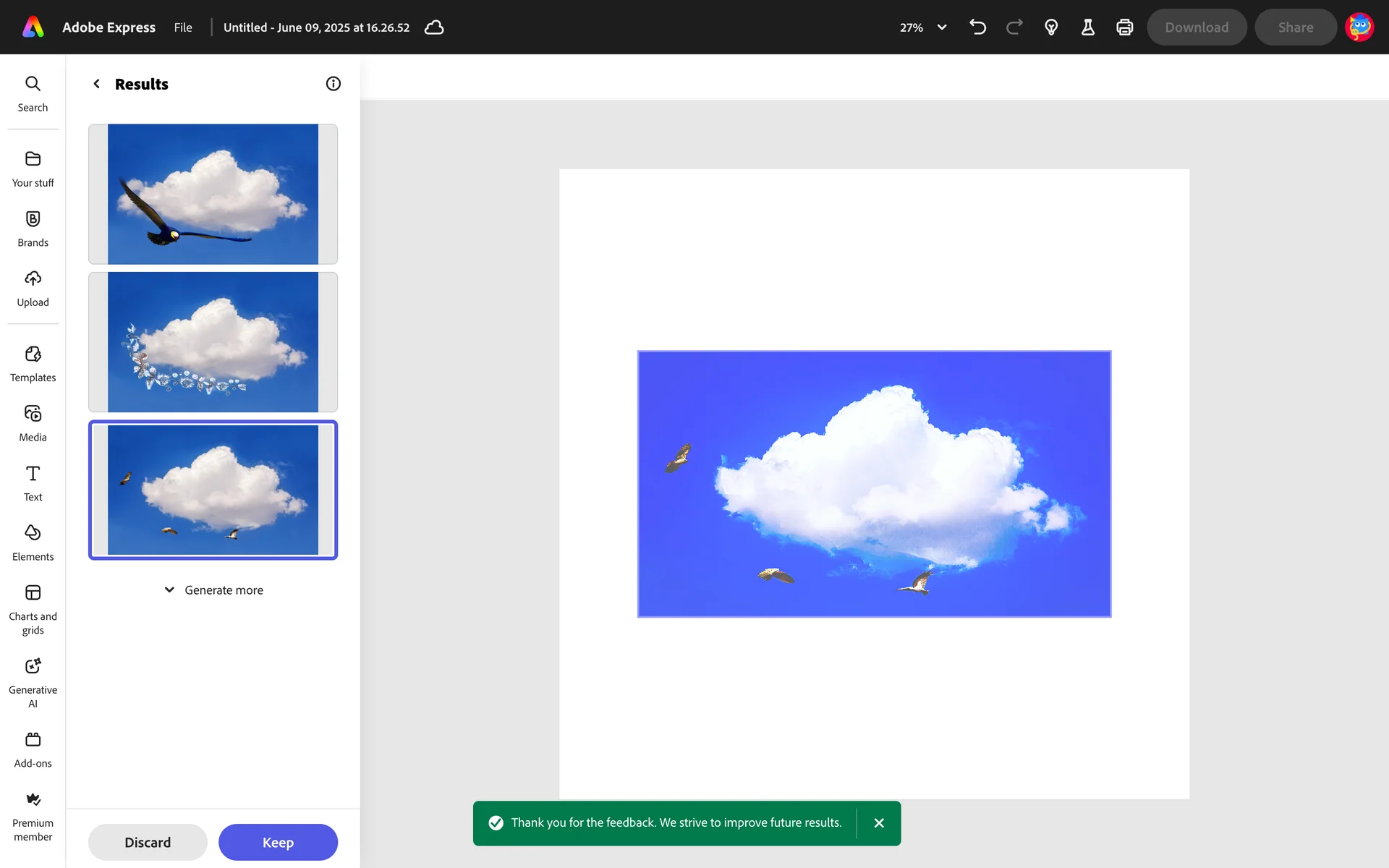Open the File menu
This screenshot has height=868, width=1389.
coord(183,27)
